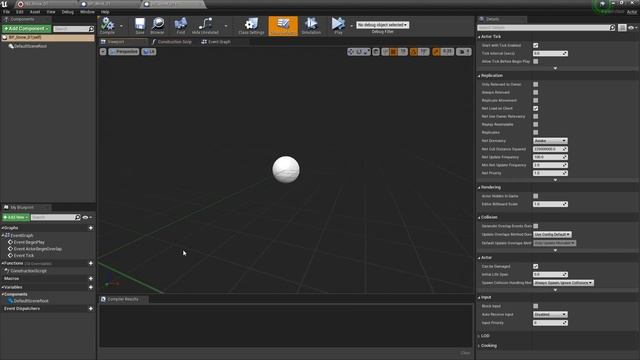Select Event ActorBeginOverlap in the list
Screen dimensions: 640x360
(x=38, y=249)
